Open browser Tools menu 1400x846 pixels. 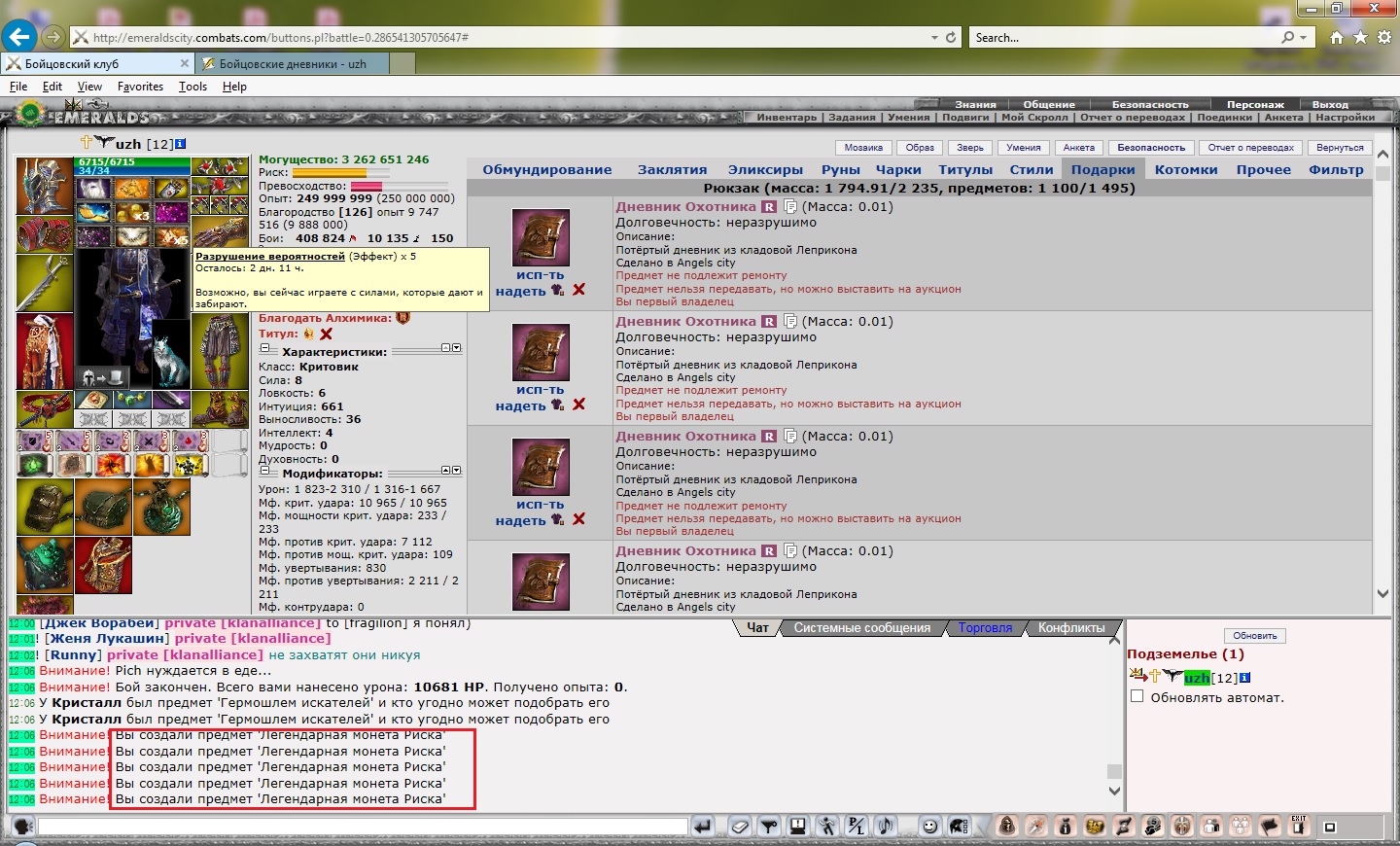[192, 87]
